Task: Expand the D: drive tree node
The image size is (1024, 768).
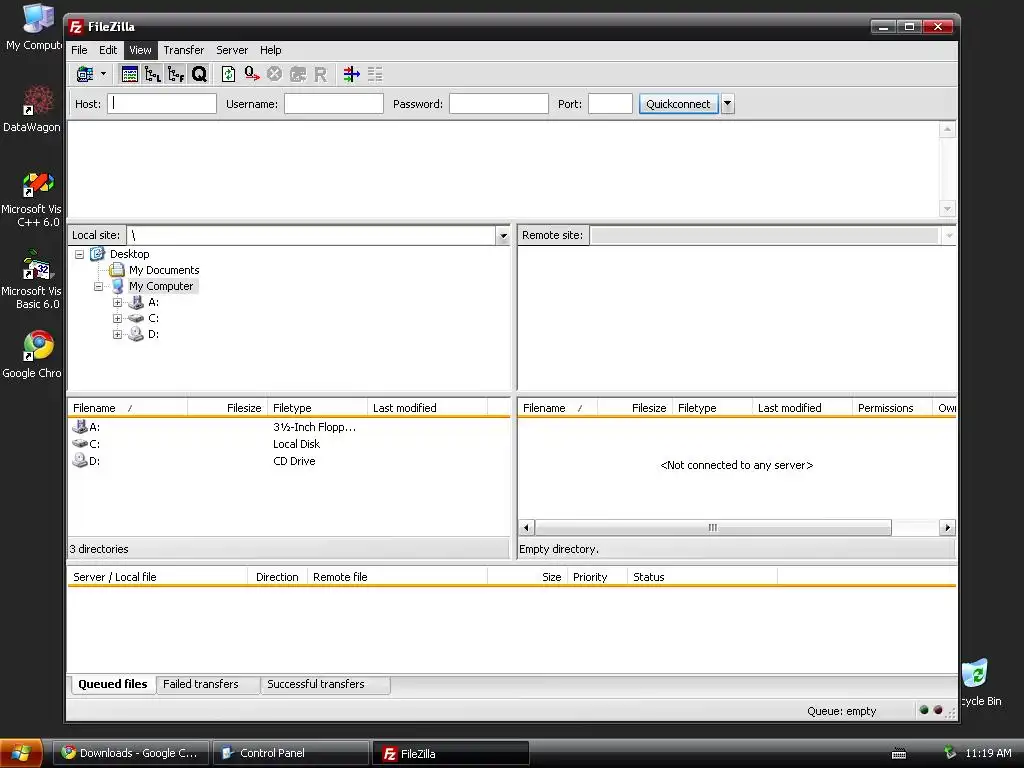Action: [x=118, y=334]
